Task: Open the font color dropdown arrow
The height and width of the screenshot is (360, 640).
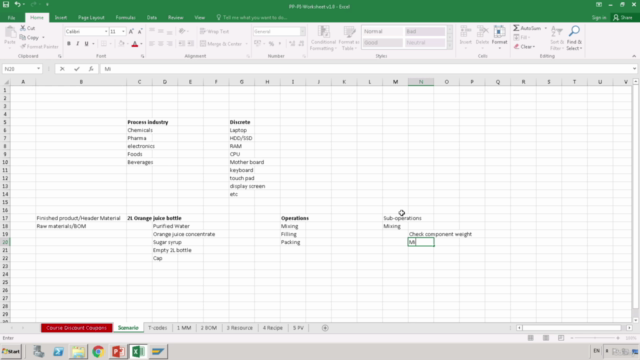Action: [x=141, y=44]
